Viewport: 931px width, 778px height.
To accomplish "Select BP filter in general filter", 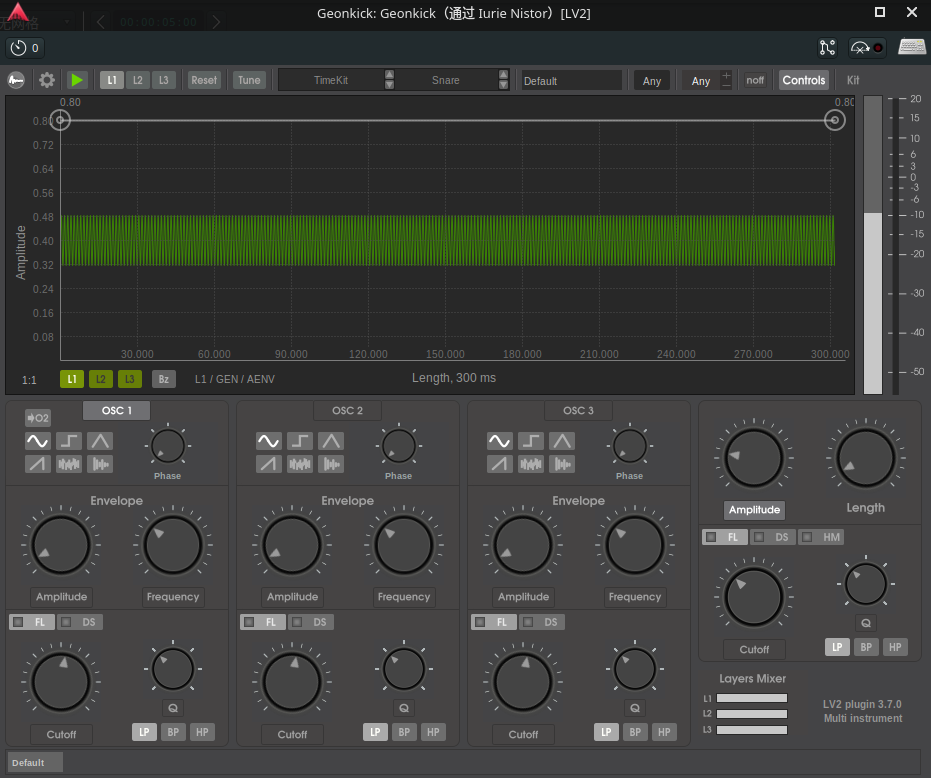I will [x=866, y=647].
